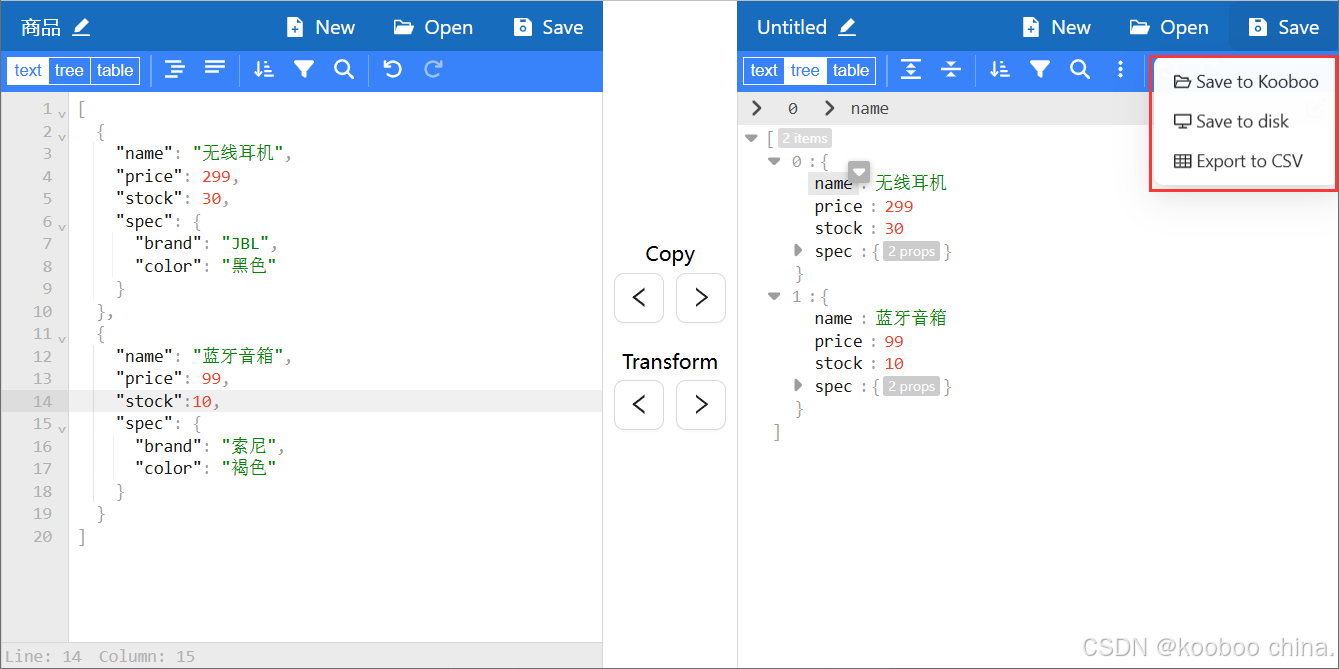Image resolution: width=1339 pixels, height=669 pixels.
Task: Open the Save menu in right editor header
Action: coord(1284,27)
